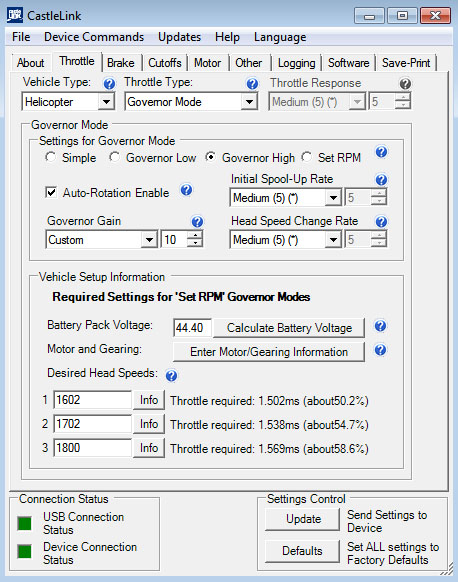458x582 pixels.
Task: Expand the Vehicle Type dropdown
Action: pos(106,101)
